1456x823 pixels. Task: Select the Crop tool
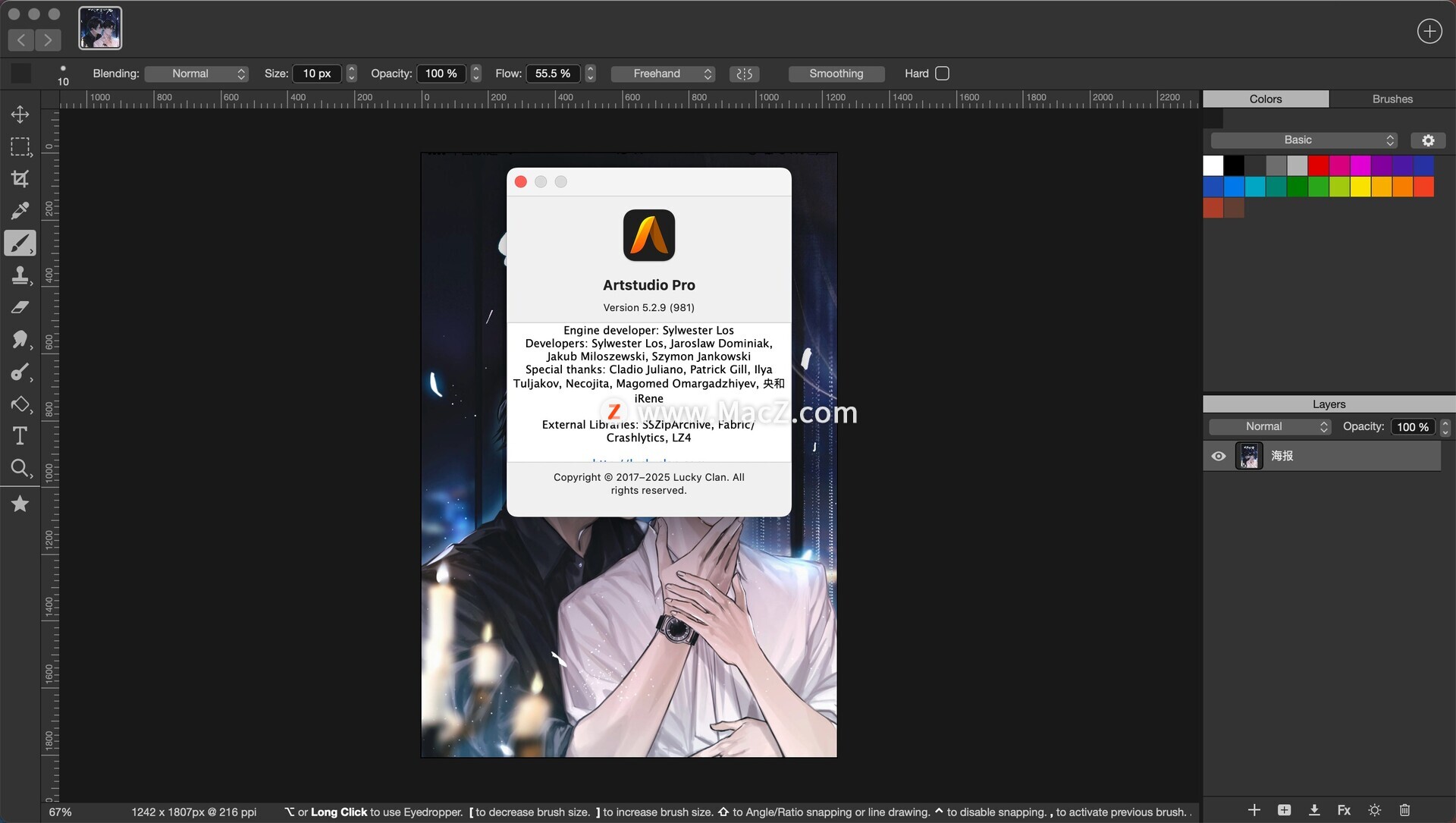tap(20, 179)
